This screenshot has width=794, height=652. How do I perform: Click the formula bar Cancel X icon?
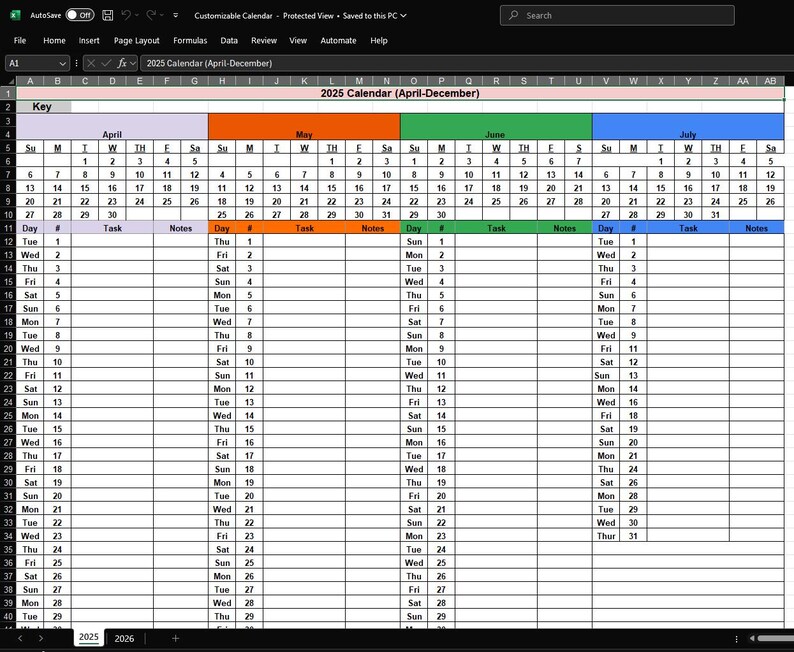pyautogui.click(x=91, y=63)
